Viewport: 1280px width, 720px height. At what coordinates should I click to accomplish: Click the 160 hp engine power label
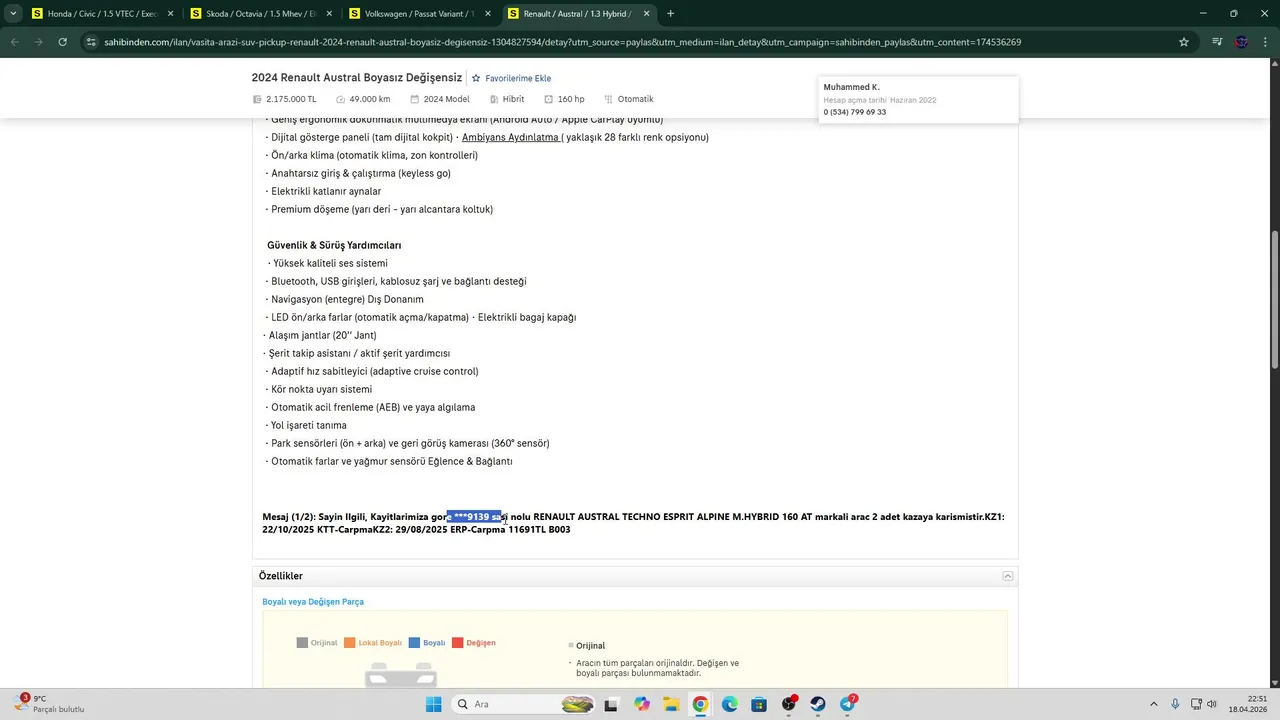click(571, 99)
